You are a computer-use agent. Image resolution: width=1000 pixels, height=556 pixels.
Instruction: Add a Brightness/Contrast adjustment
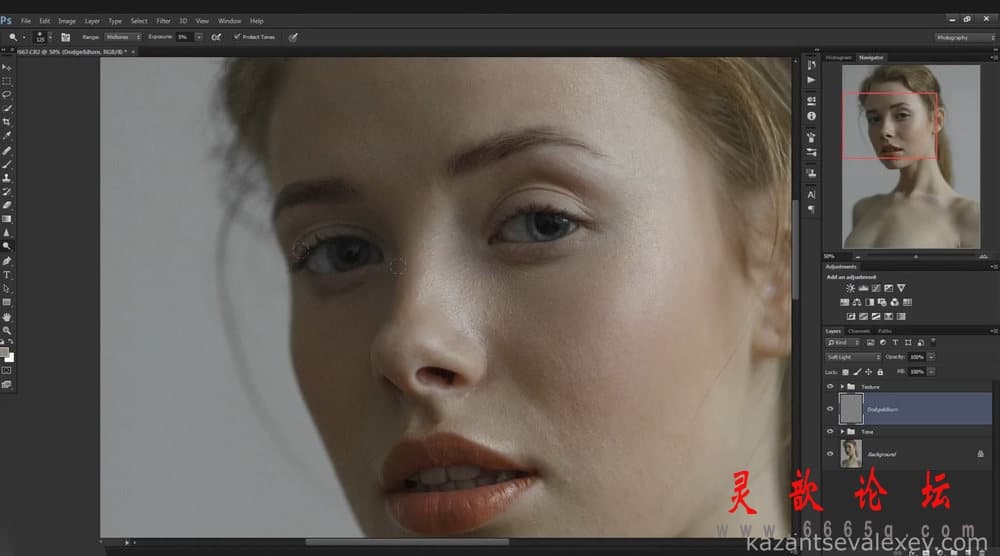click(x=850, y=288)
